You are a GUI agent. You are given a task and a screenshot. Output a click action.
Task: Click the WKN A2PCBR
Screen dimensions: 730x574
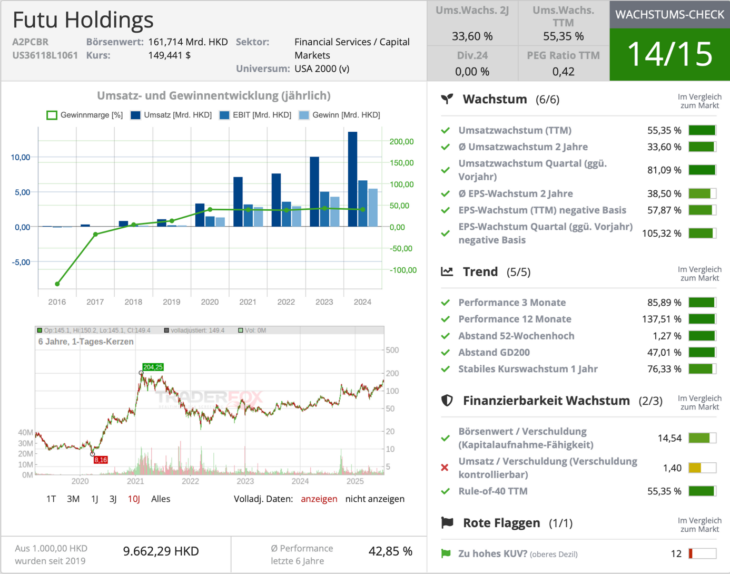[30, 42]
